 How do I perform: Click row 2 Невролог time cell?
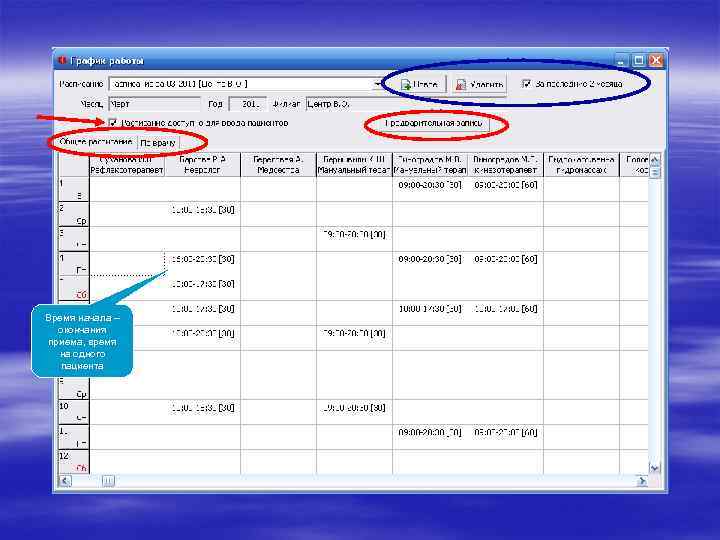pyautogui.click(x=202, y=209)
